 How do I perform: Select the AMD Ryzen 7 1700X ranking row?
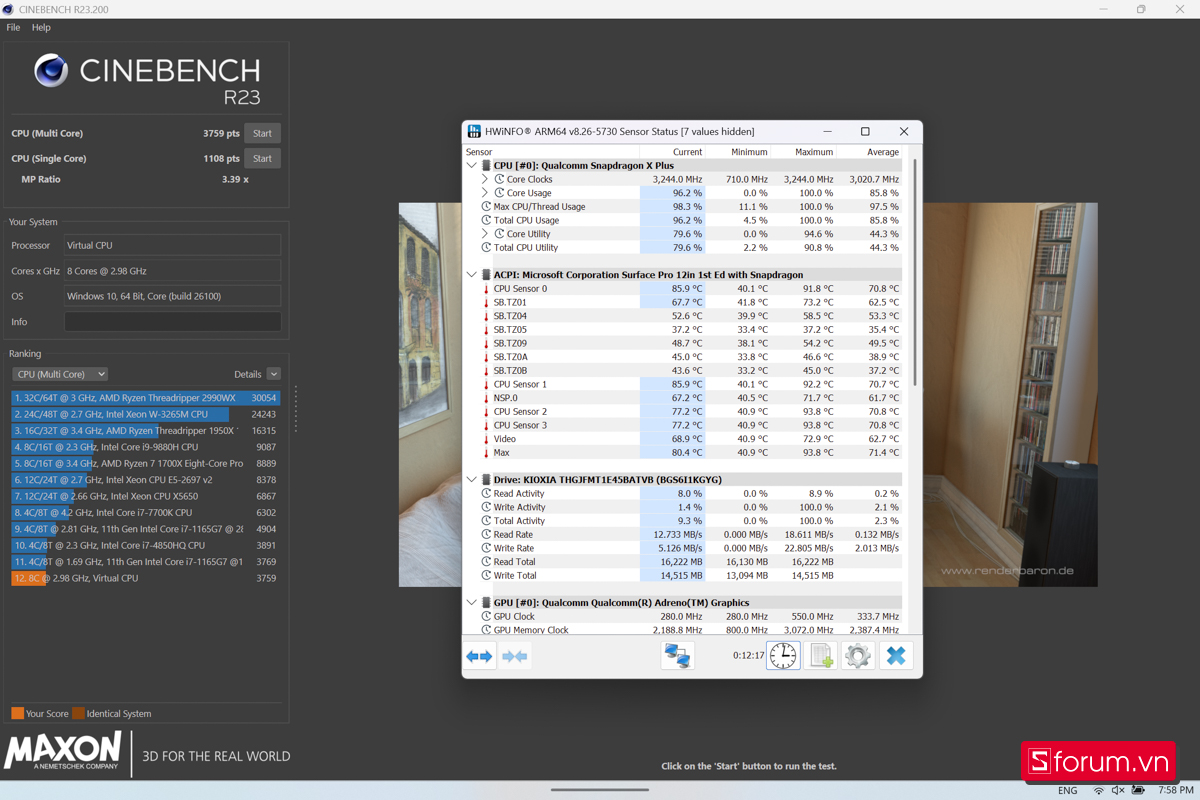145,463
